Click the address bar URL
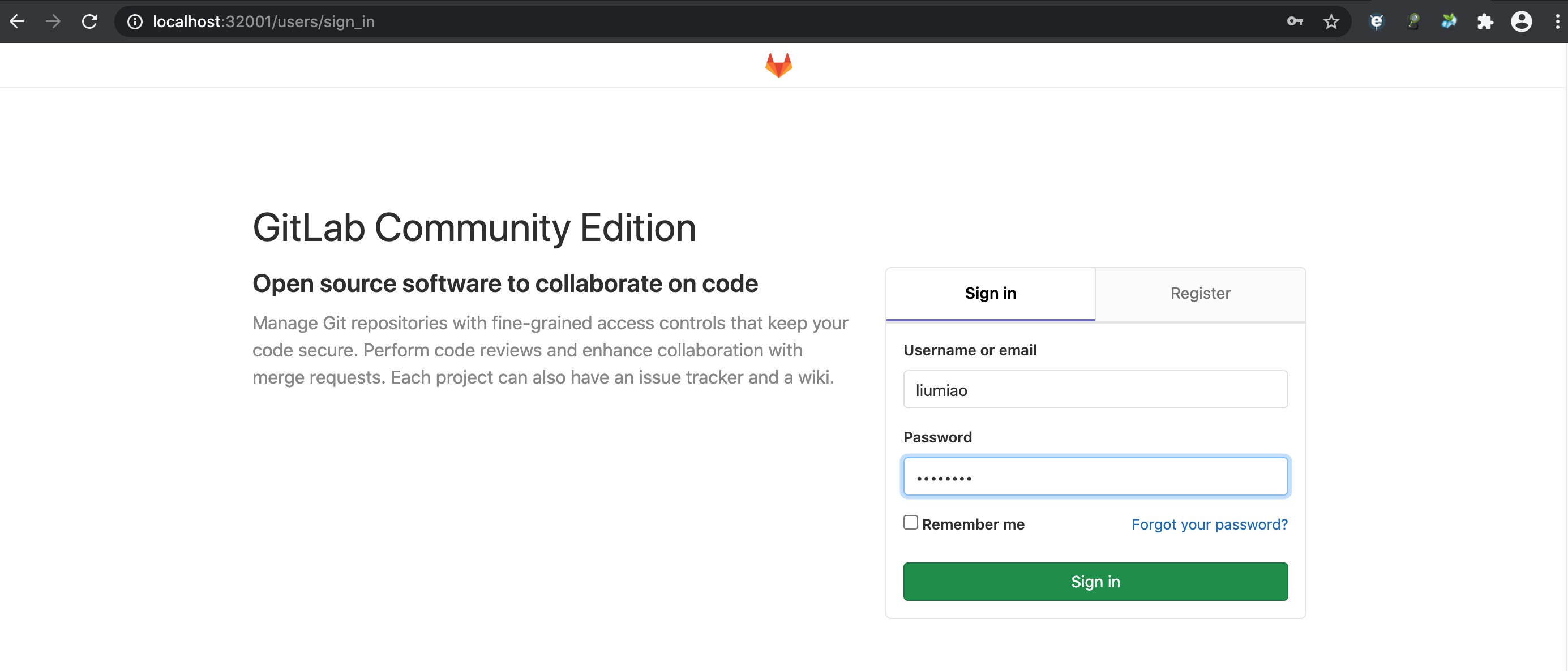Screen dimensions: 1568x671 [264, 22]
